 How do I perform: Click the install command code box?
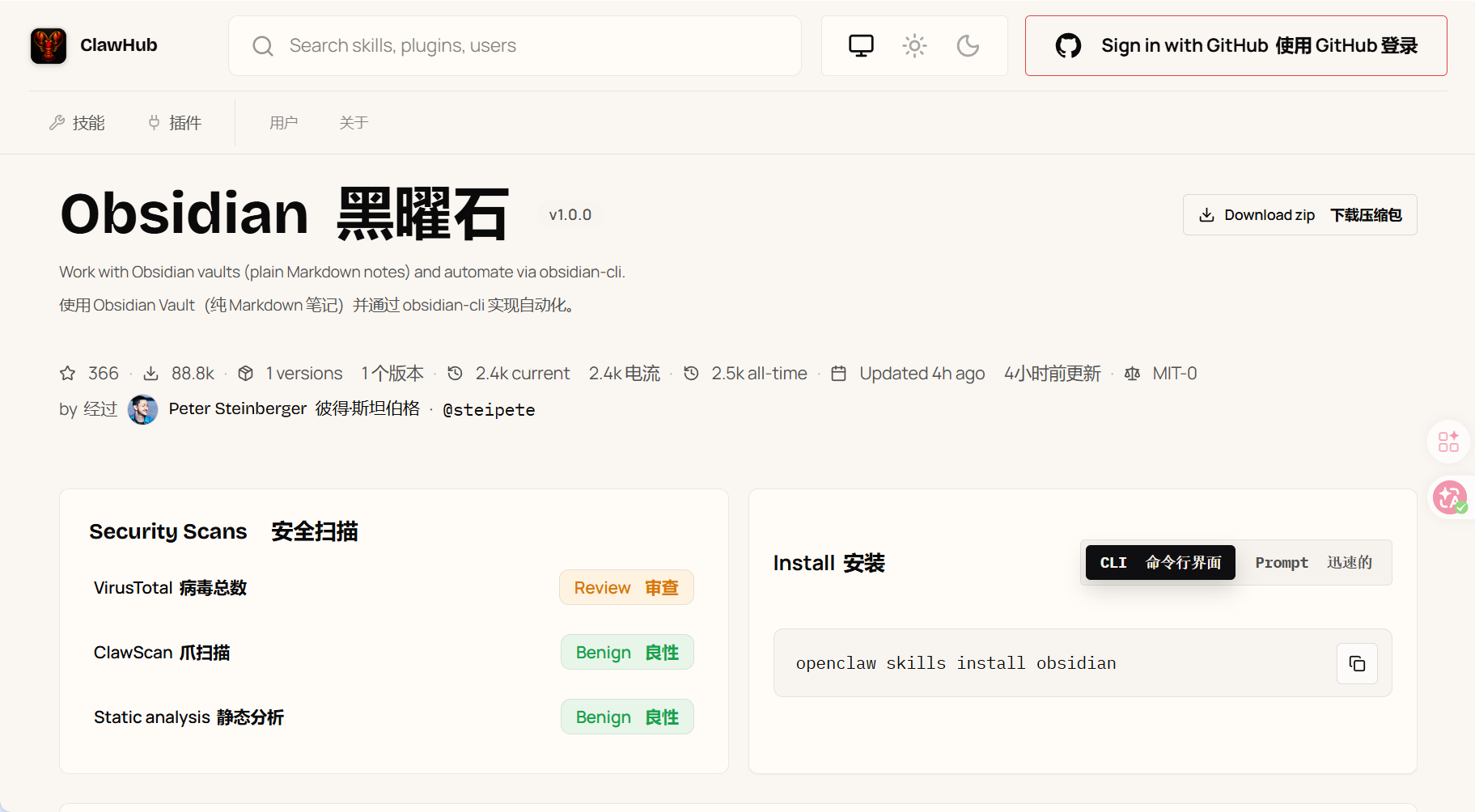pyautogui.click(x=1083, y=663)
